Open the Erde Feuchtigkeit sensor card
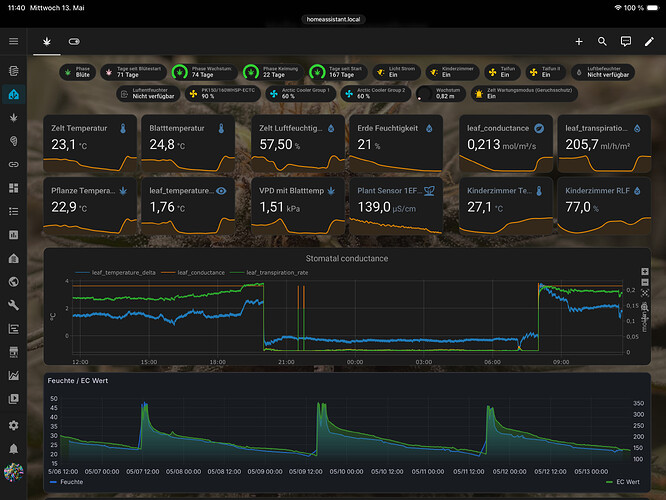The image size is (666, 500). [396, 144]
